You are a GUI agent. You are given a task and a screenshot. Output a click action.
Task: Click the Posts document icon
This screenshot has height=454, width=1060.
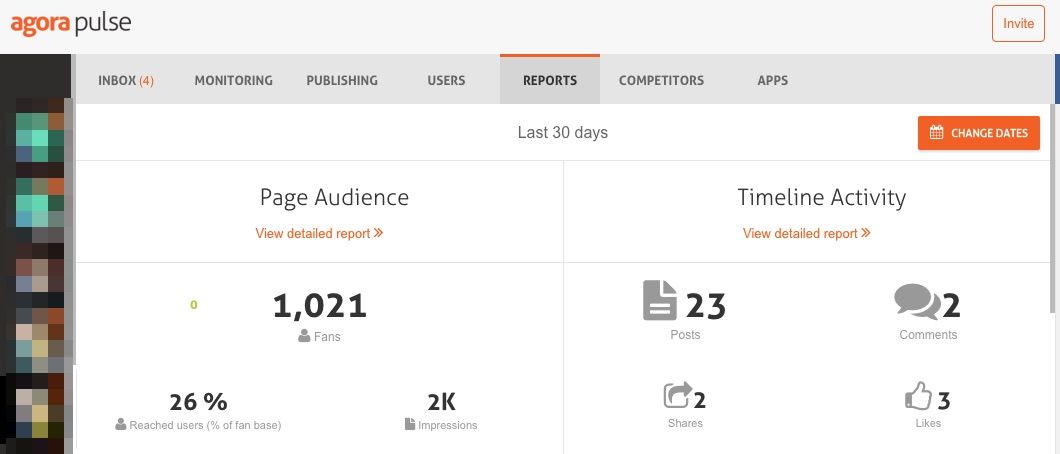(660, 301)
